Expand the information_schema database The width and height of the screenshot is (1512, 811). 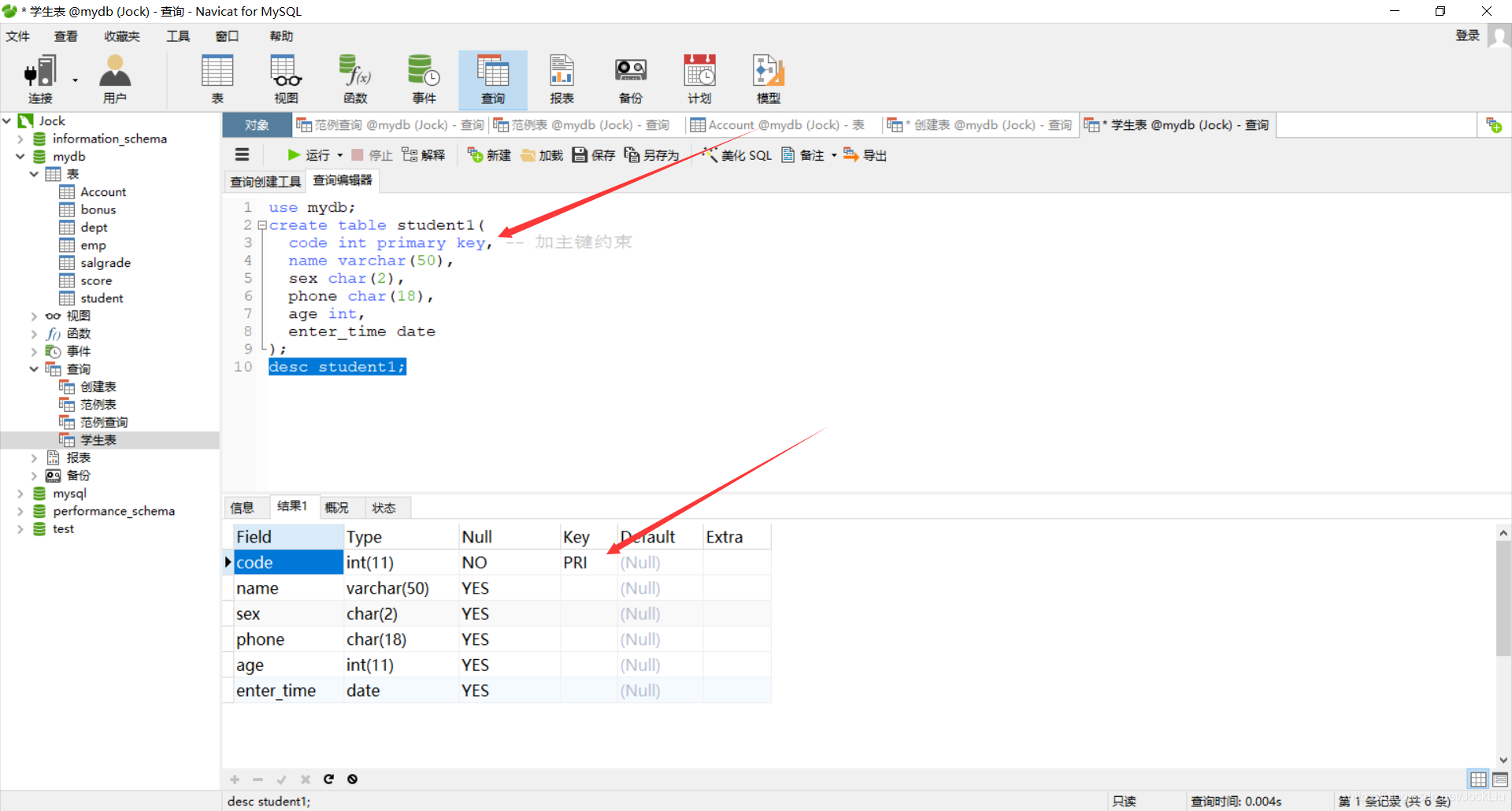coord(20,139)
